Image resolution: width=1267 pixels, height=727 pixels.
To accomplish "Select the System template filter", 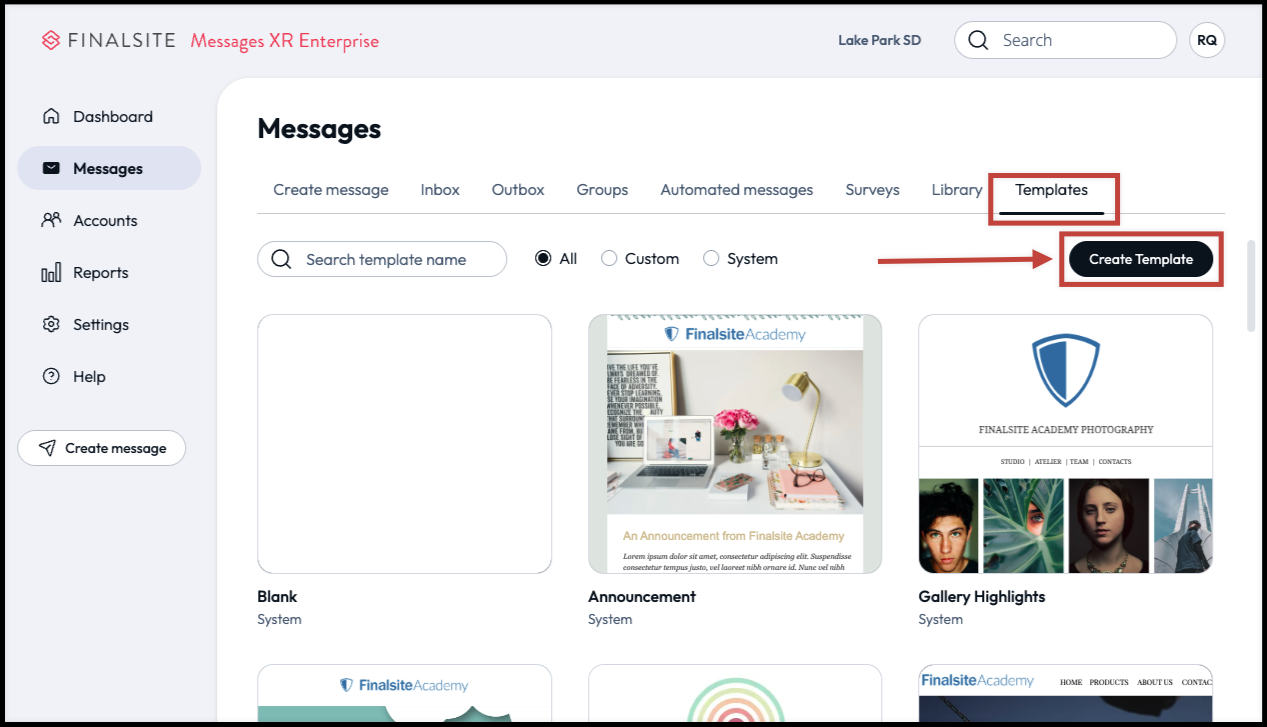I will pos(711,259).
